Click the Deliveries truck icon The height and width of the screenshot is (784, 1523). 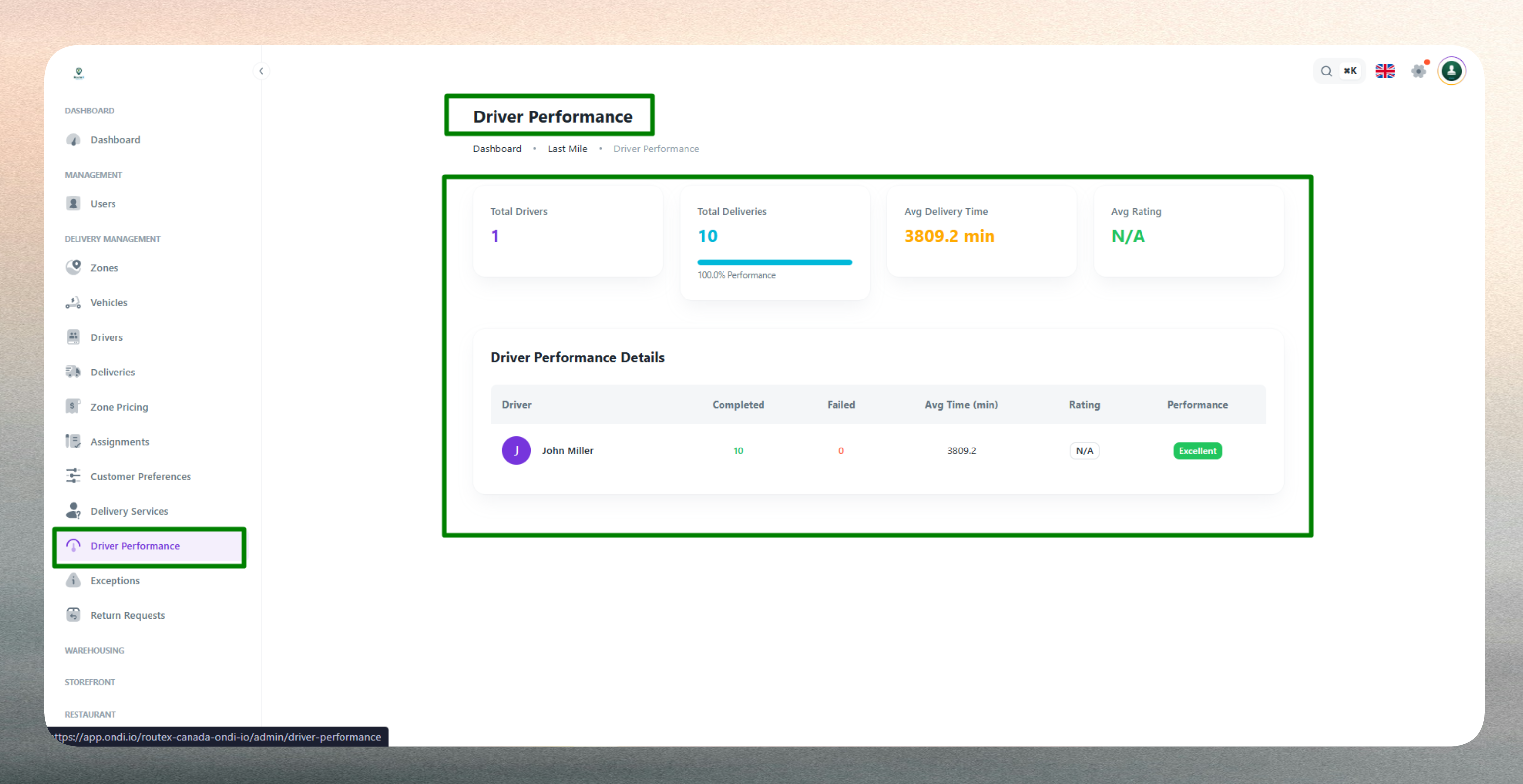click(73, 372)
